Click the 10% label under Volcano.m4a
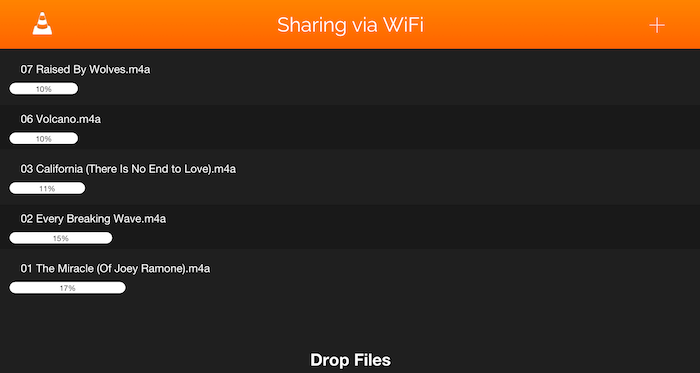Viewport: 700px width, 373px height. coord(44,139)
